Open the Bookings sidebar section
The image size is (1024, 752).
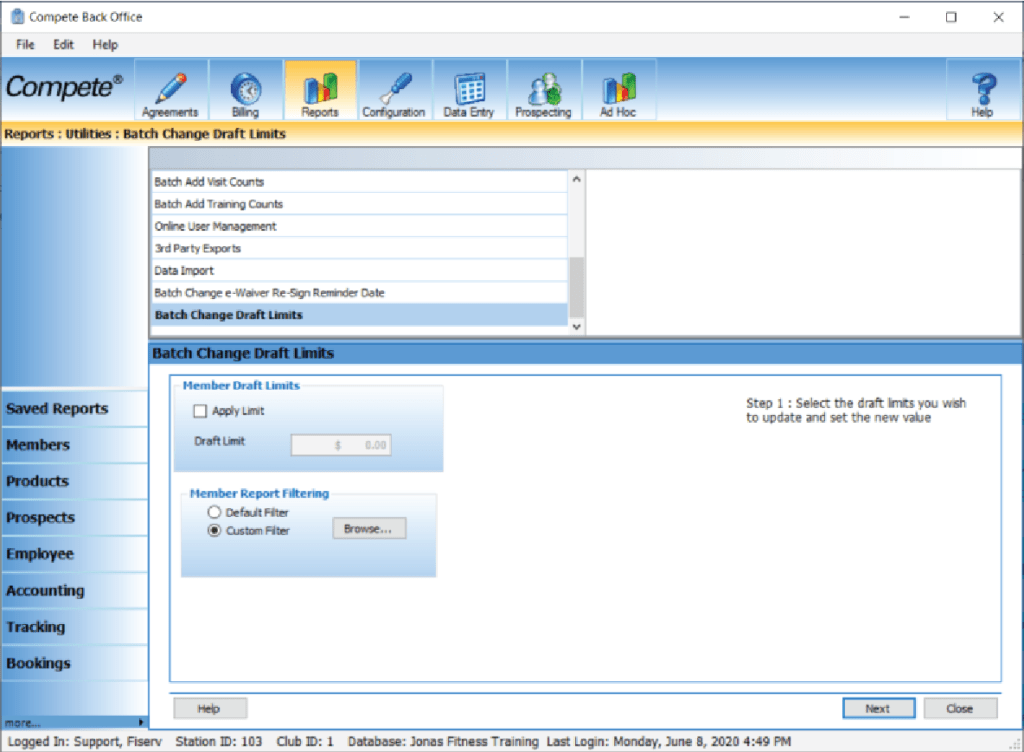[x=75, y=663]
